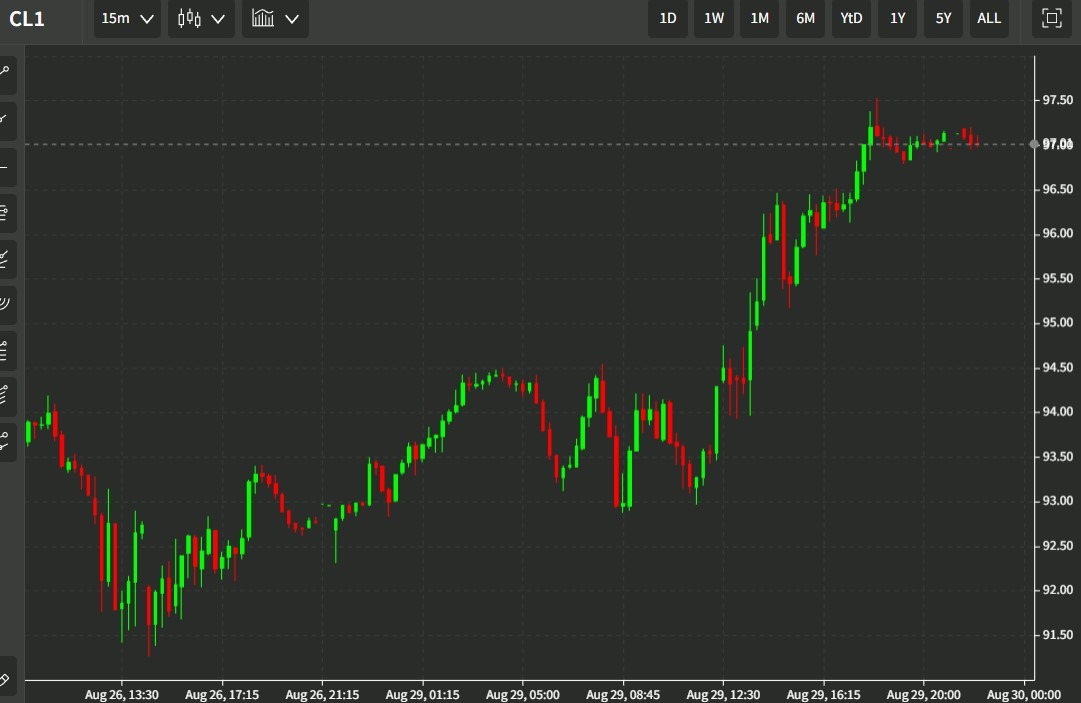Screen dimensions: 1081x703
Task: Click the 94.50 price axis label
Action: click(1057, 367)
